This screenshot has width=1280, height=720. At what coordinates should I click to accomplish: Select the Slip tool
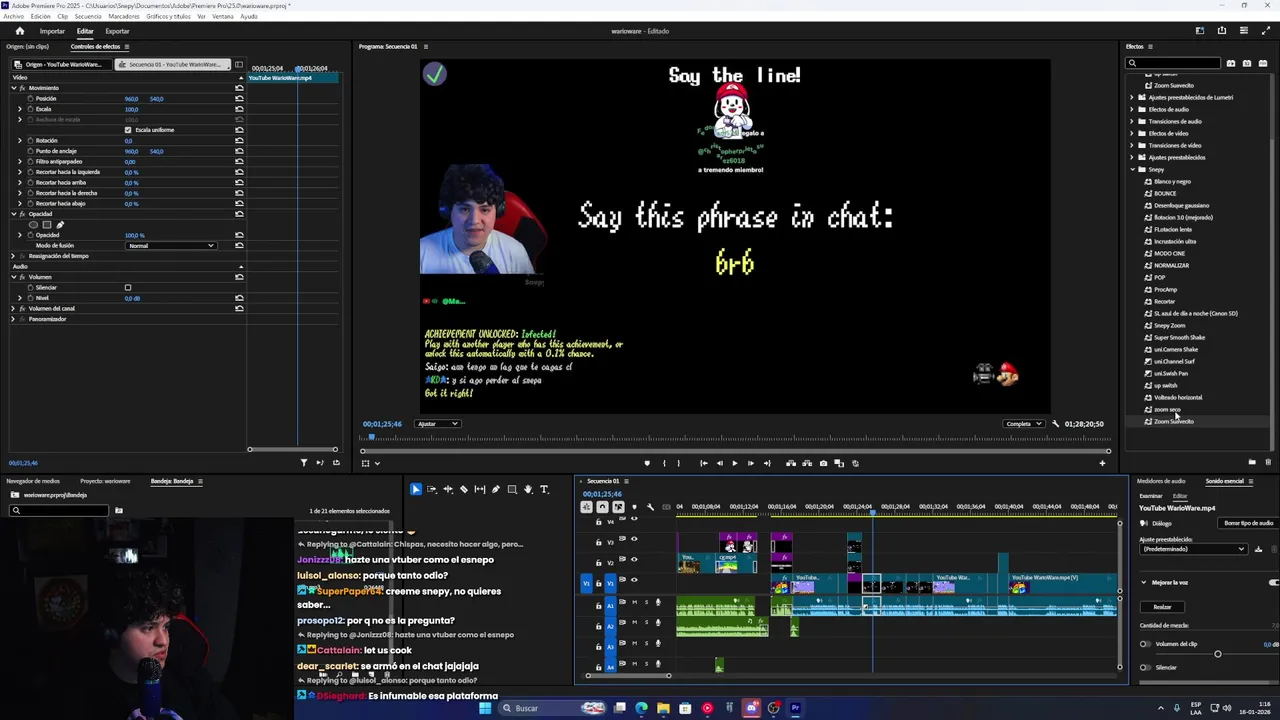click(480, 489)
